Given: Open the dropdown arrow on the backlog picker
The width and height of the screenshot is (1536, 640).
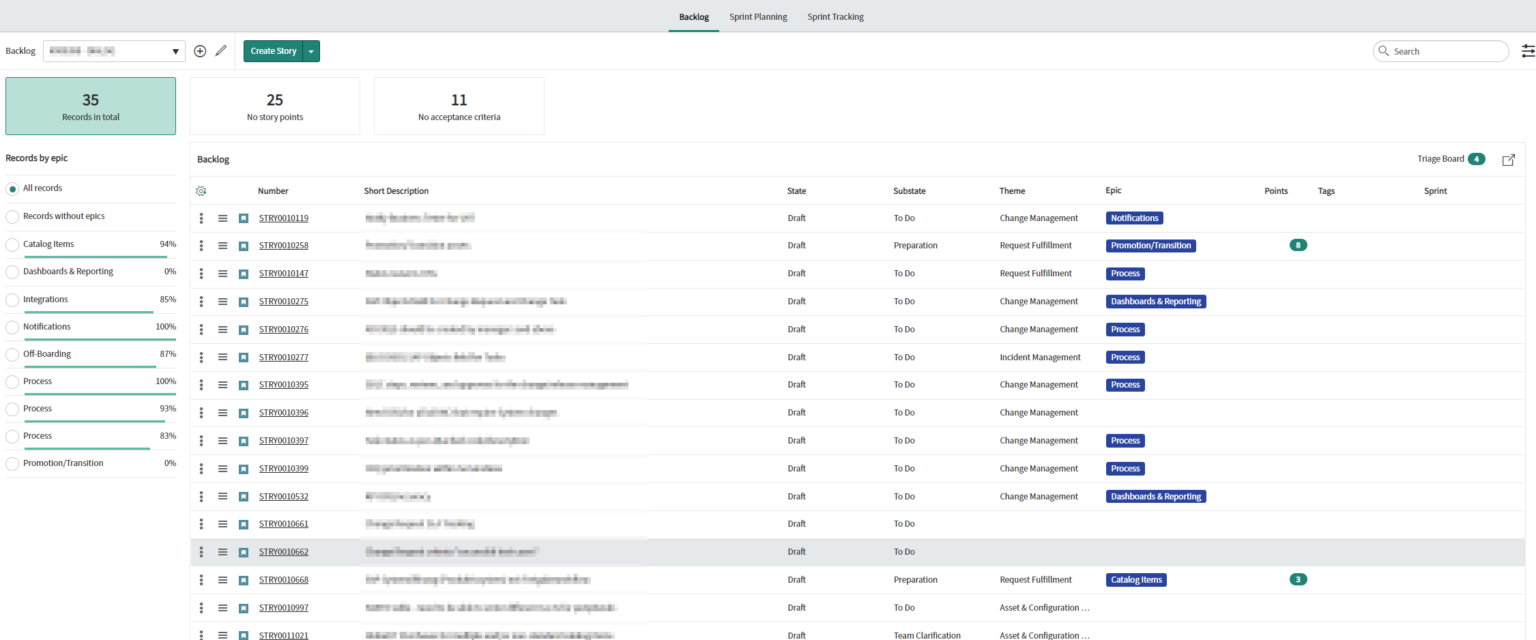Looking at the screenshot, I should [x=175, y=51].
